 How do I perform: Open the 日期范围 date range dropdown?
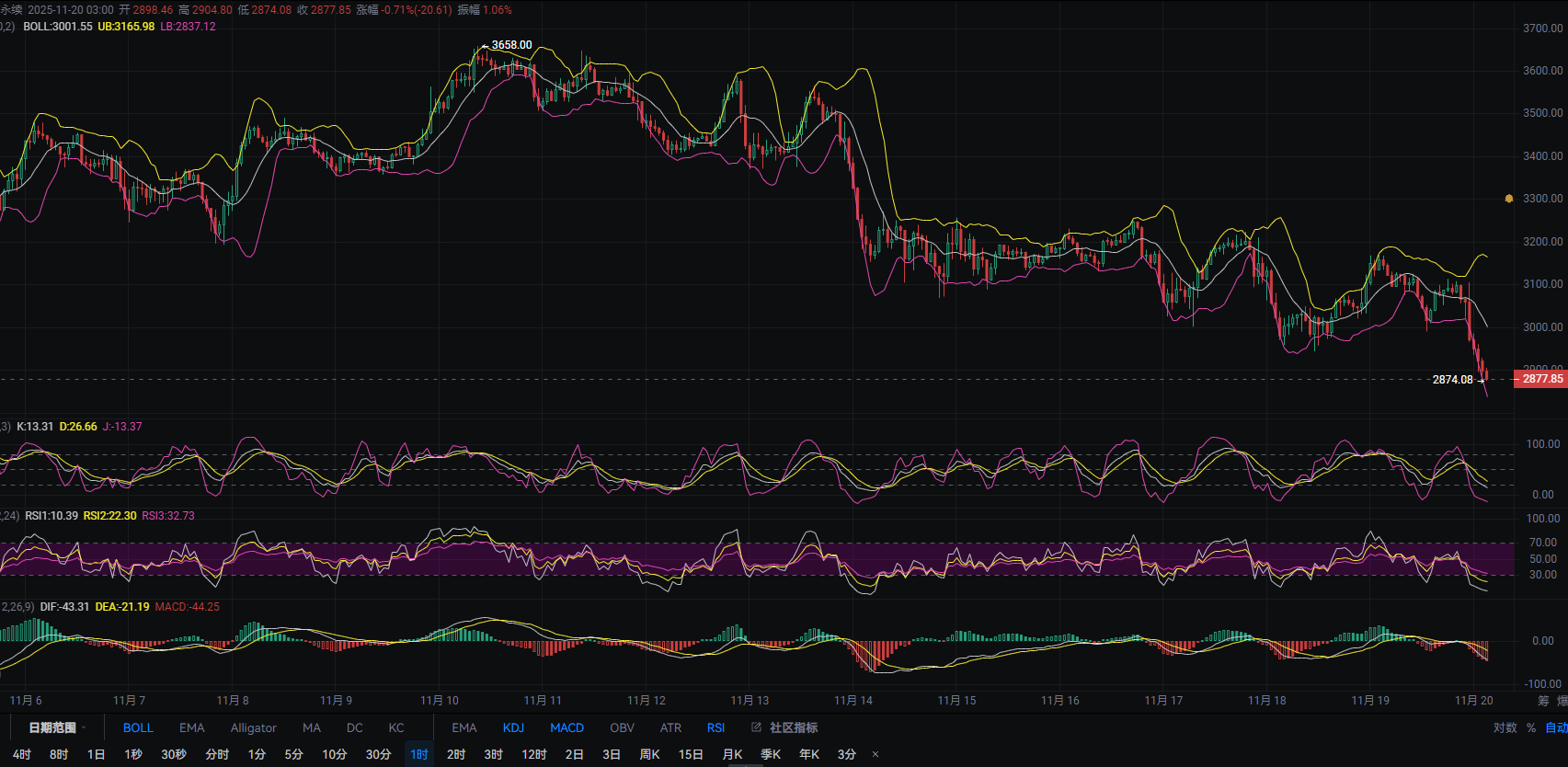click(x=55, y=727)
